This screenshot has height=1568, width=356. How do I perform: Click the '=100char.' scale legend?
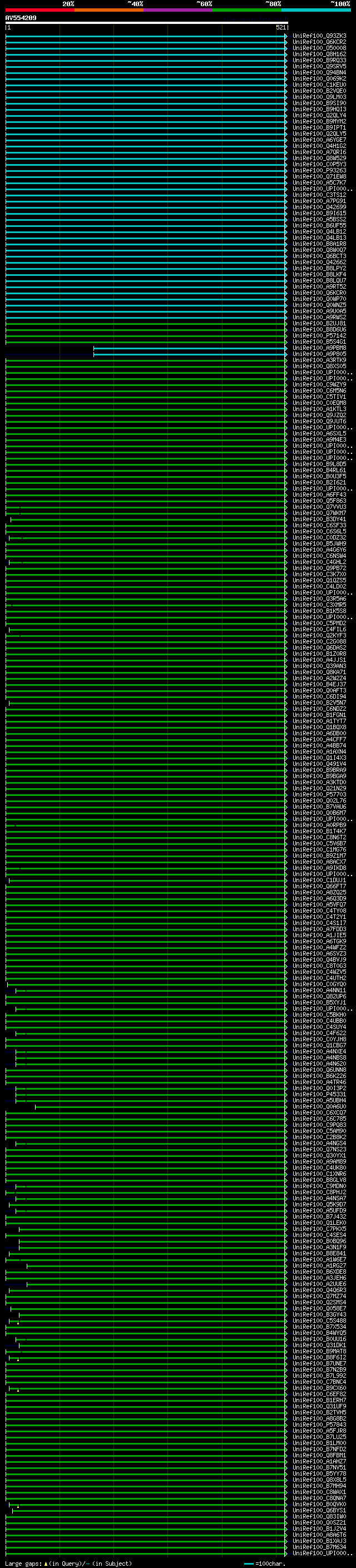pos(265,1564)
